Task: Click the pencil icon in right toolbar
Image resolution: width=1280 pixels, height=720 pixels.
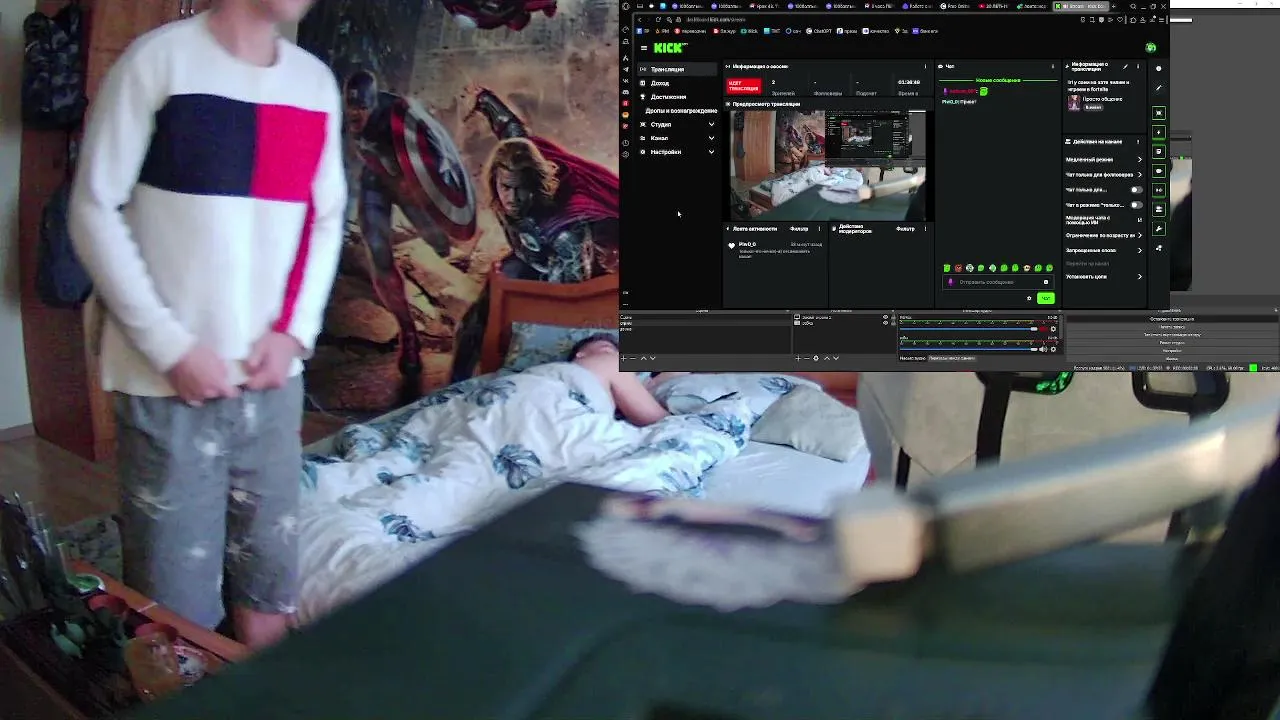Action: tap(1158, 87)
